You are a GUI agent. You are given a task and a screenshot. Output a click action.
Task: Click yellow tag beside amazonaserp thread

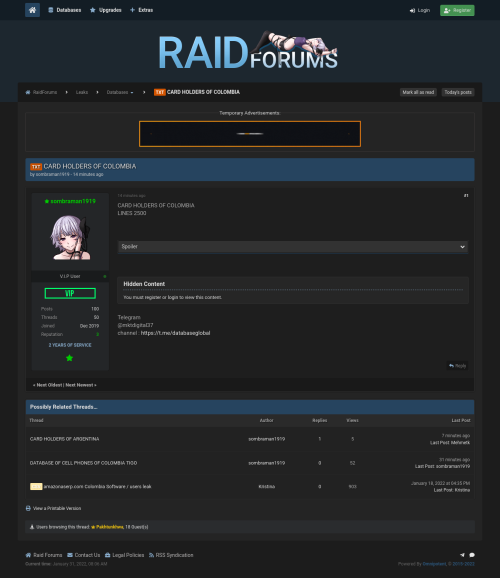click(36, 487)
